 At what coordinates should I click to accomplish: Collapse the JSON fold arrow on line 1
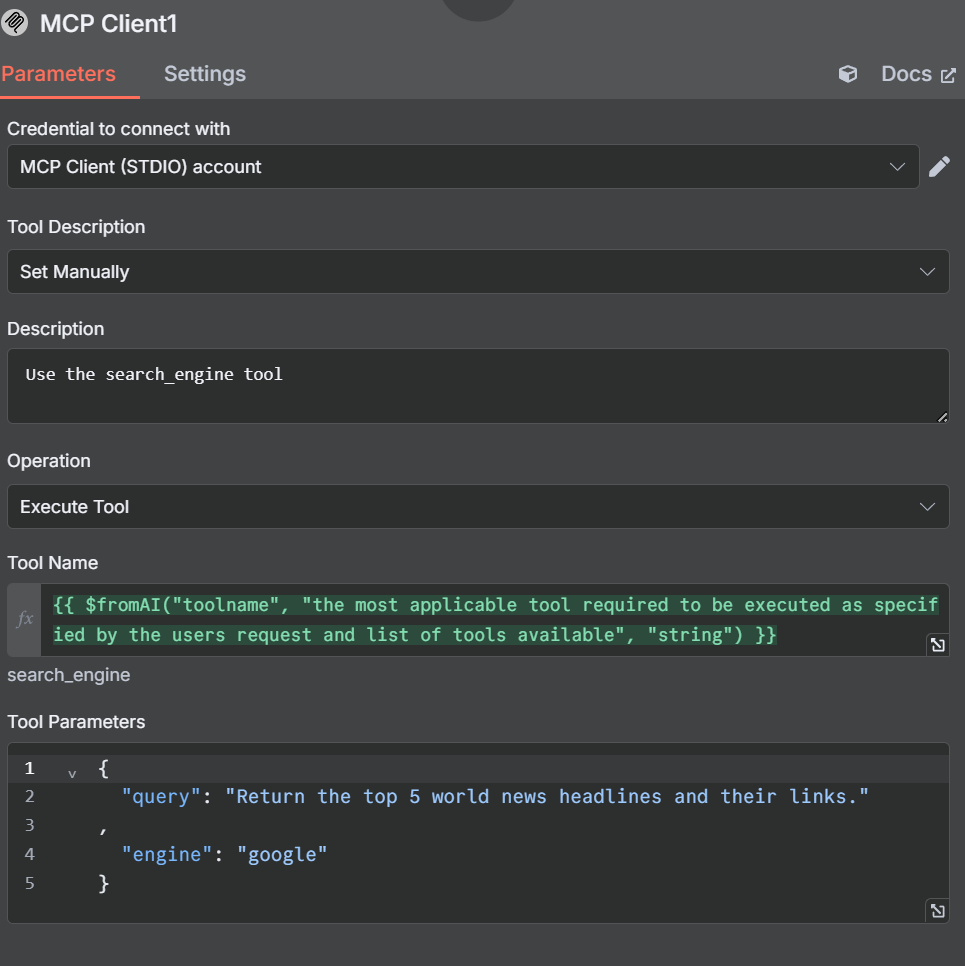72,773
